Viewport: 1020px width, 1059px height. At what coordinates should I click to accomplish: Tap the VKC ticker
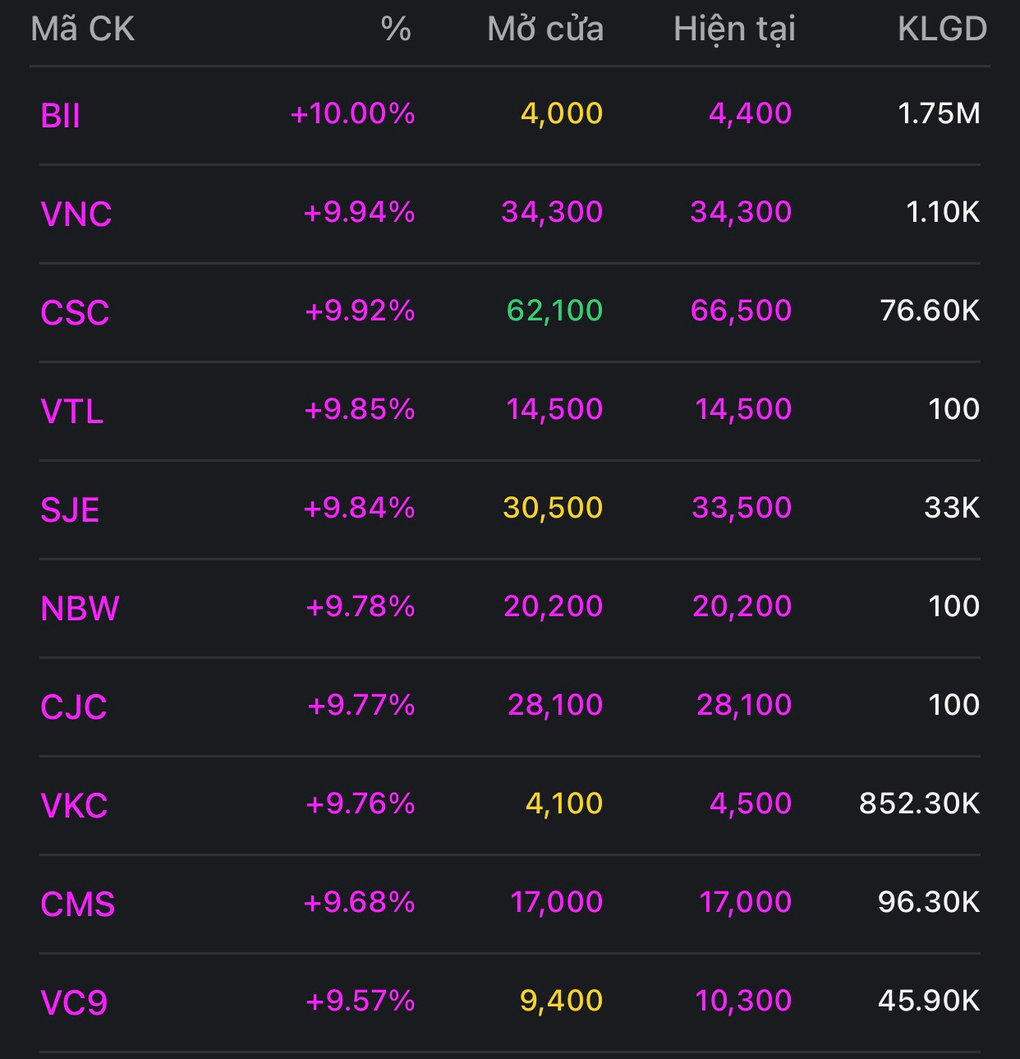tap(74, 805)
